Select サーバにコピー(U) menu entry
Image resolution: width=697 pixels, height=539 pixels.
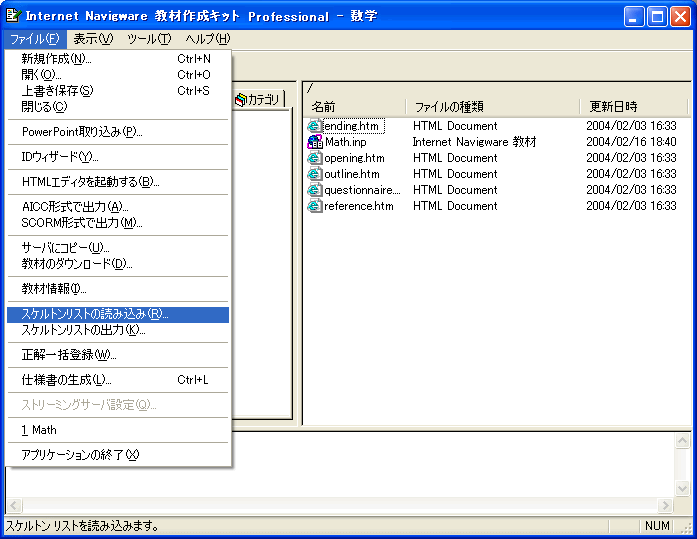pos(118,248)
